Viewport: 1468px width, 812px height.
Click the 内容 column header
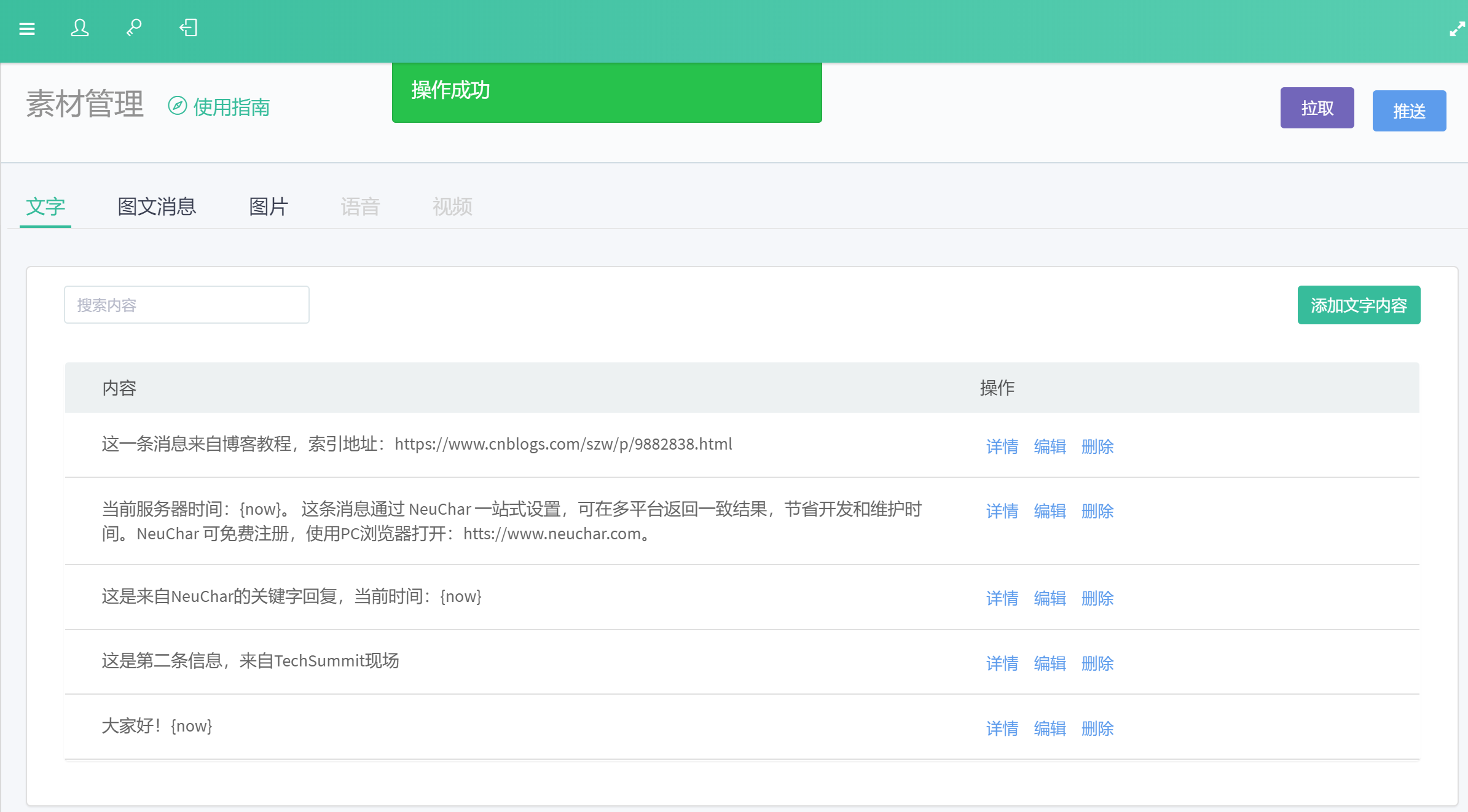[x=119, y=388]
